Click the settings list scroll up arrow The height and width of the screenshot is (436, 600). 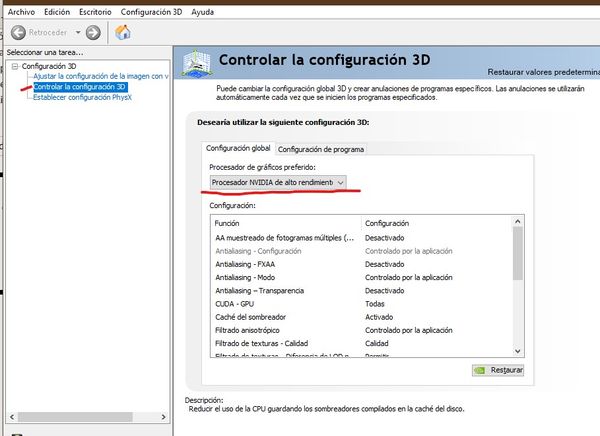[x=518, y=221]
